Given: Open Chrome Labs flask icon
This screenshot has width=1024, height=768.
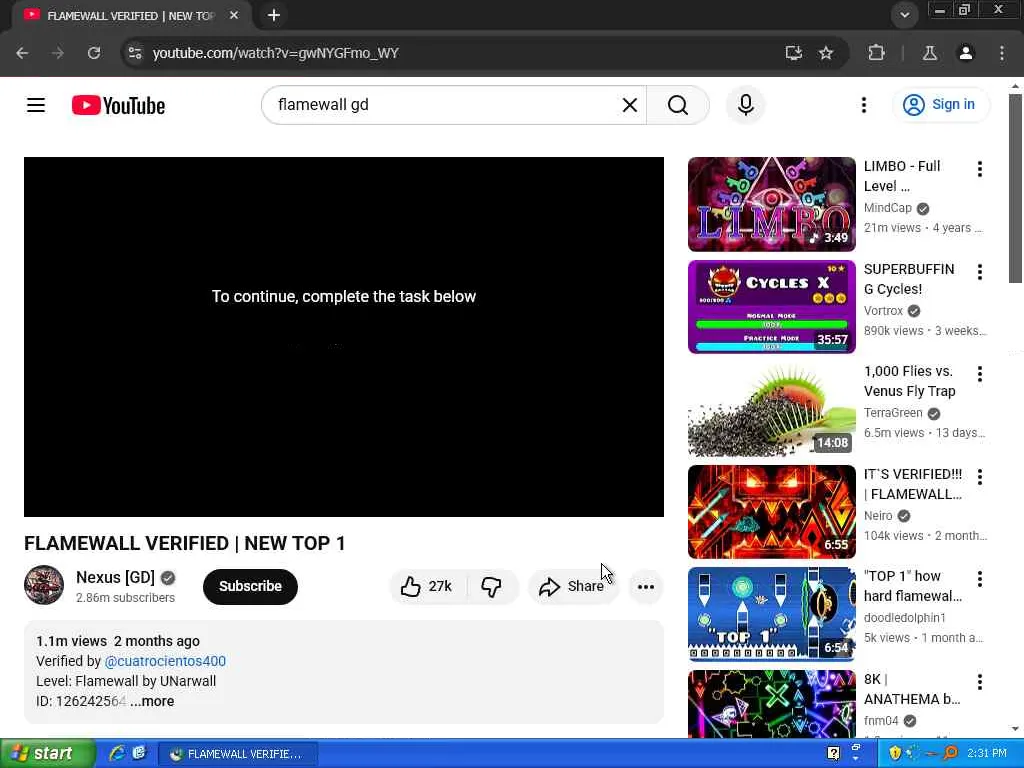Looking at the screenshot, I should coord(930,53).
